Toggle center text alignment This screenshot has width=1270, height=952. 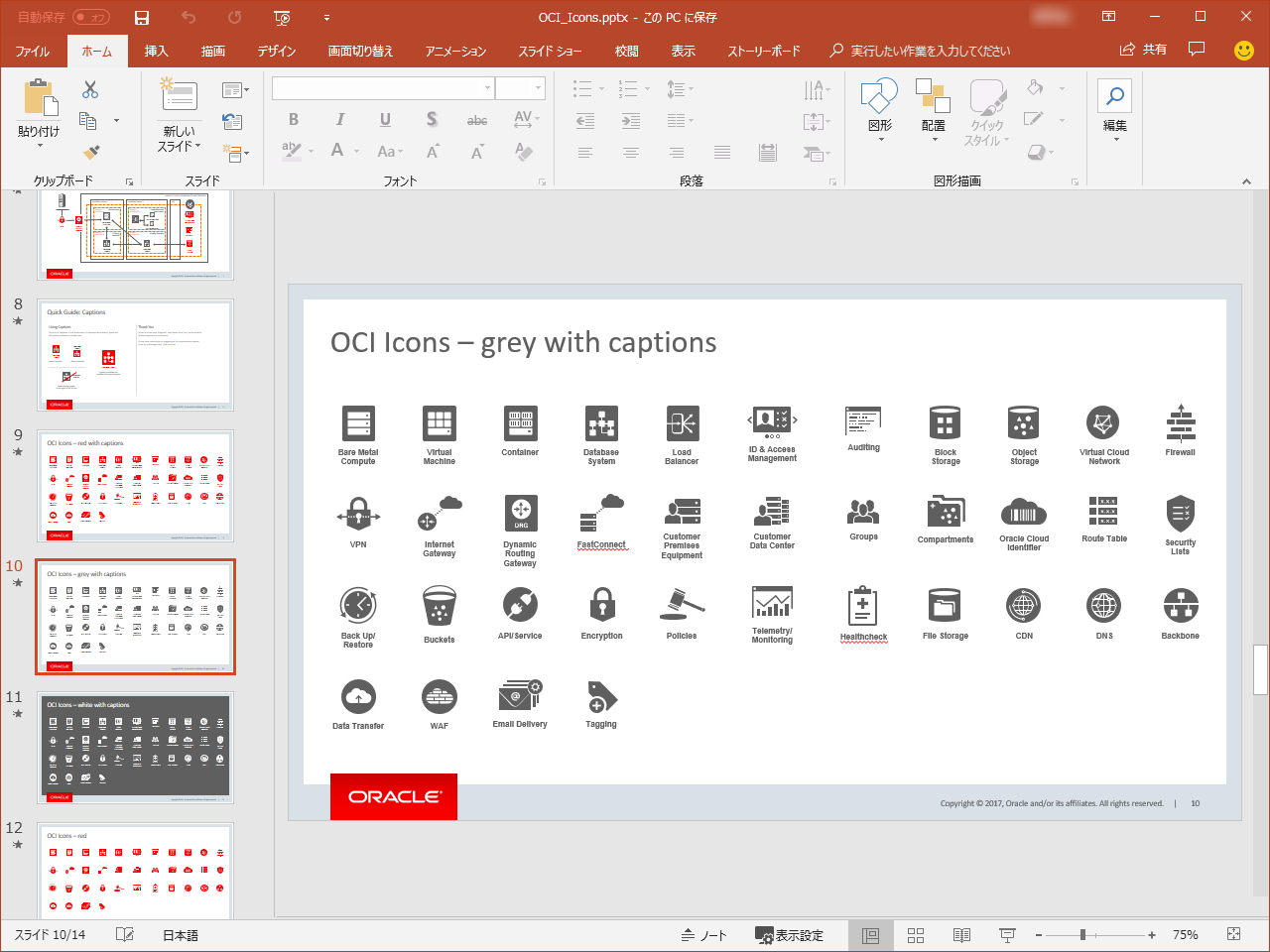631,153
